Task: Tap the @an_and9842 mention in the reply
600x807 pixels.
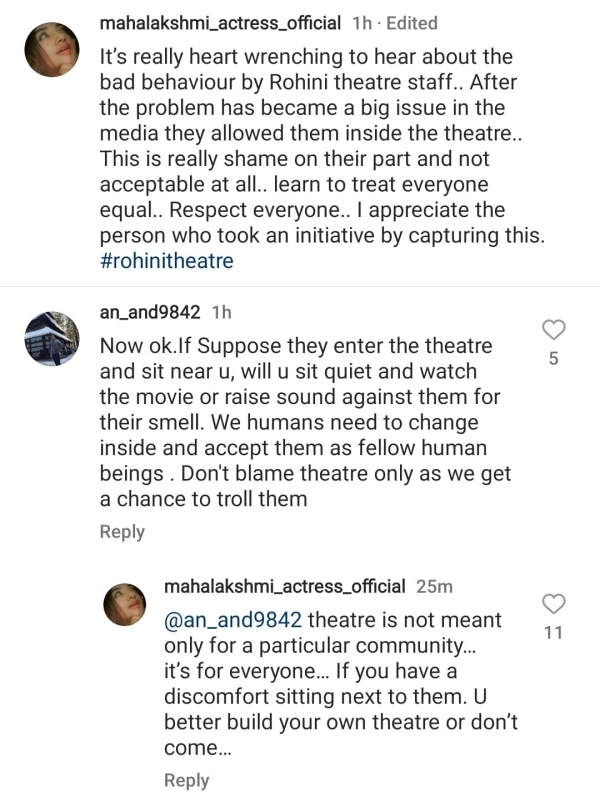Action: click(232, 619)
